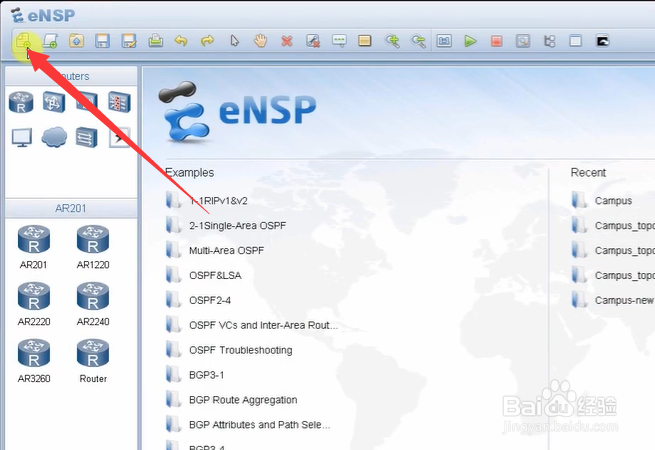Activate the hand pan tool
This screenshot has width=655, height=450.
tap(260, 41)
